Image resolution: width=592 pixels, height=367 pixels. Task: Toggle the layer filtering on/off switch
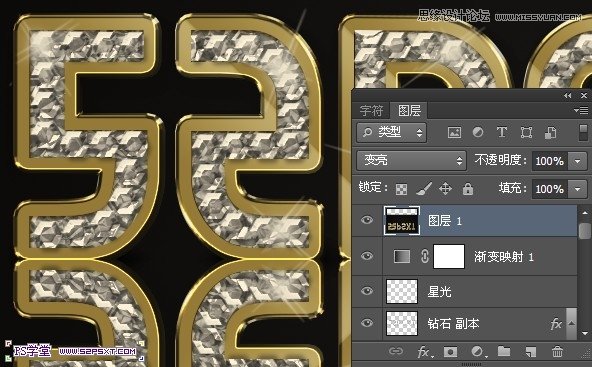pos(583,133)
